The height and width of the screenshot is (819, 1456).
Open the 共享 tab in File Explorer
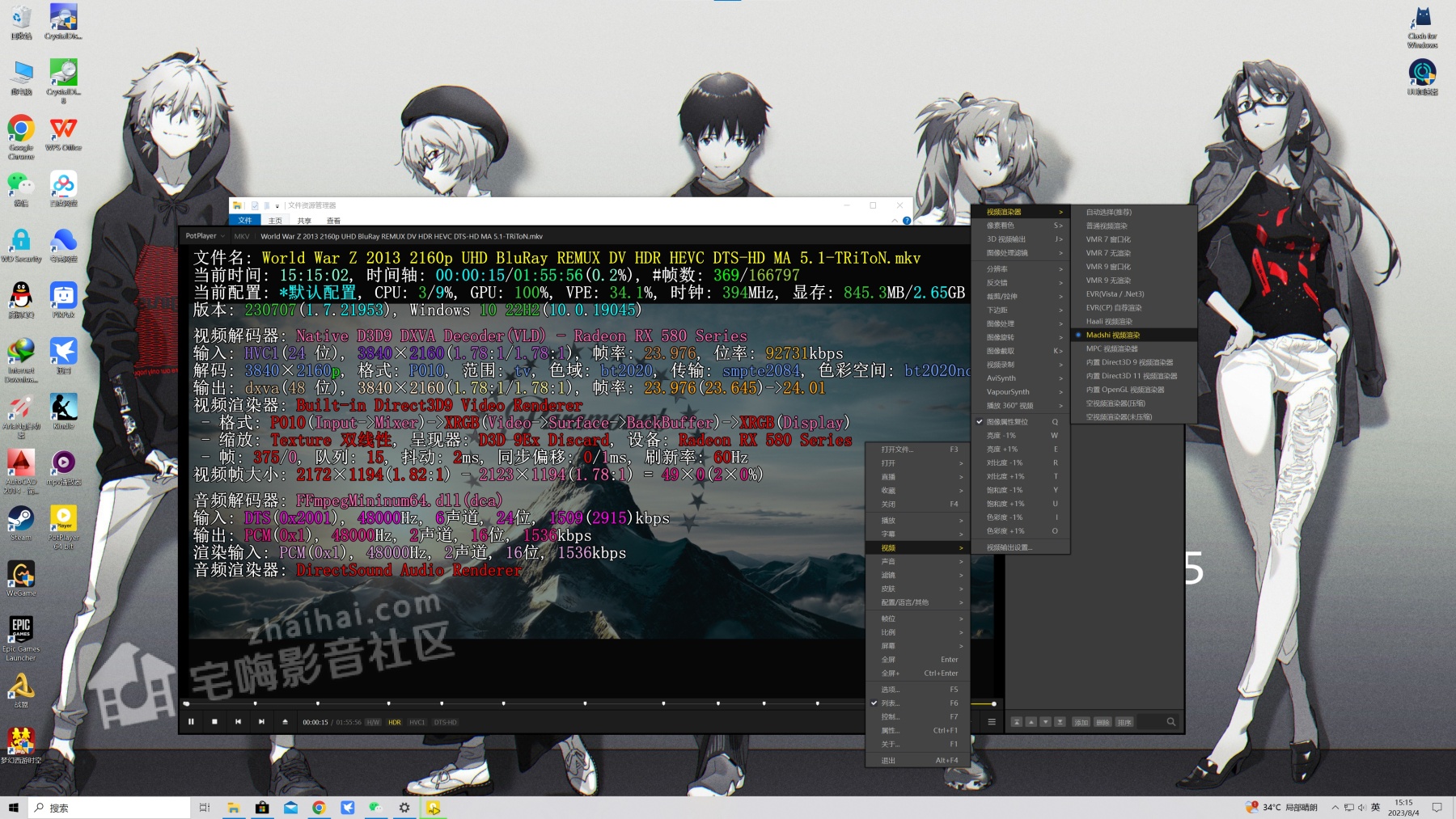pyautogui.click(x=304, y=221)
